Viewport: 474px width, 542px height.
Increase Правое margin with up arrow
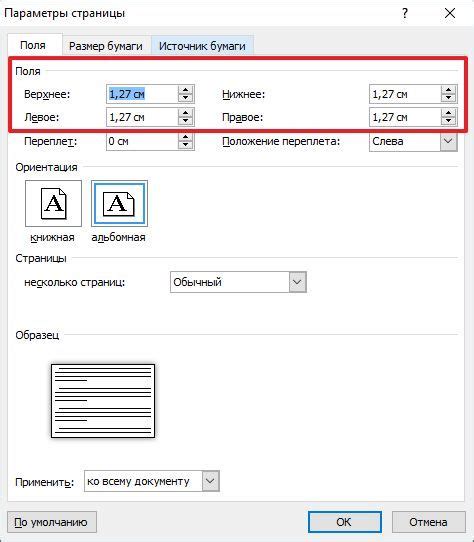pos(448,113)
